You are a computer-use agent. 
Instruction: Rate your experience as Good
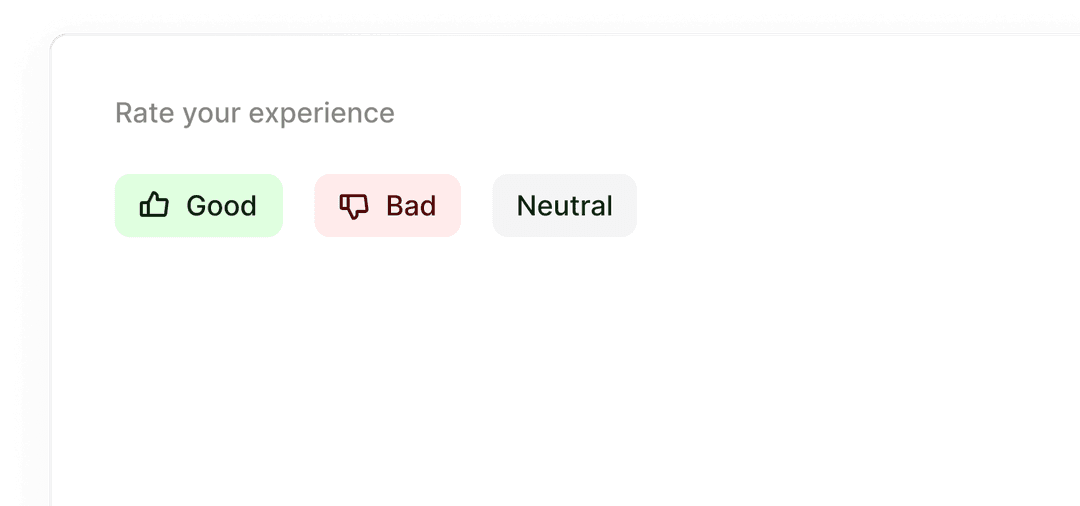coord(199,206)
